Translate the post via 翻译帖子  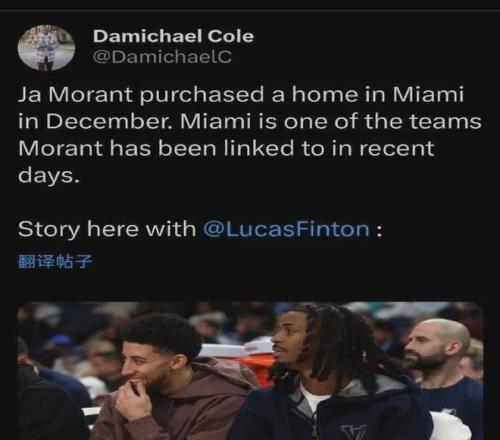pyautogui.click(x=55, y=262)
